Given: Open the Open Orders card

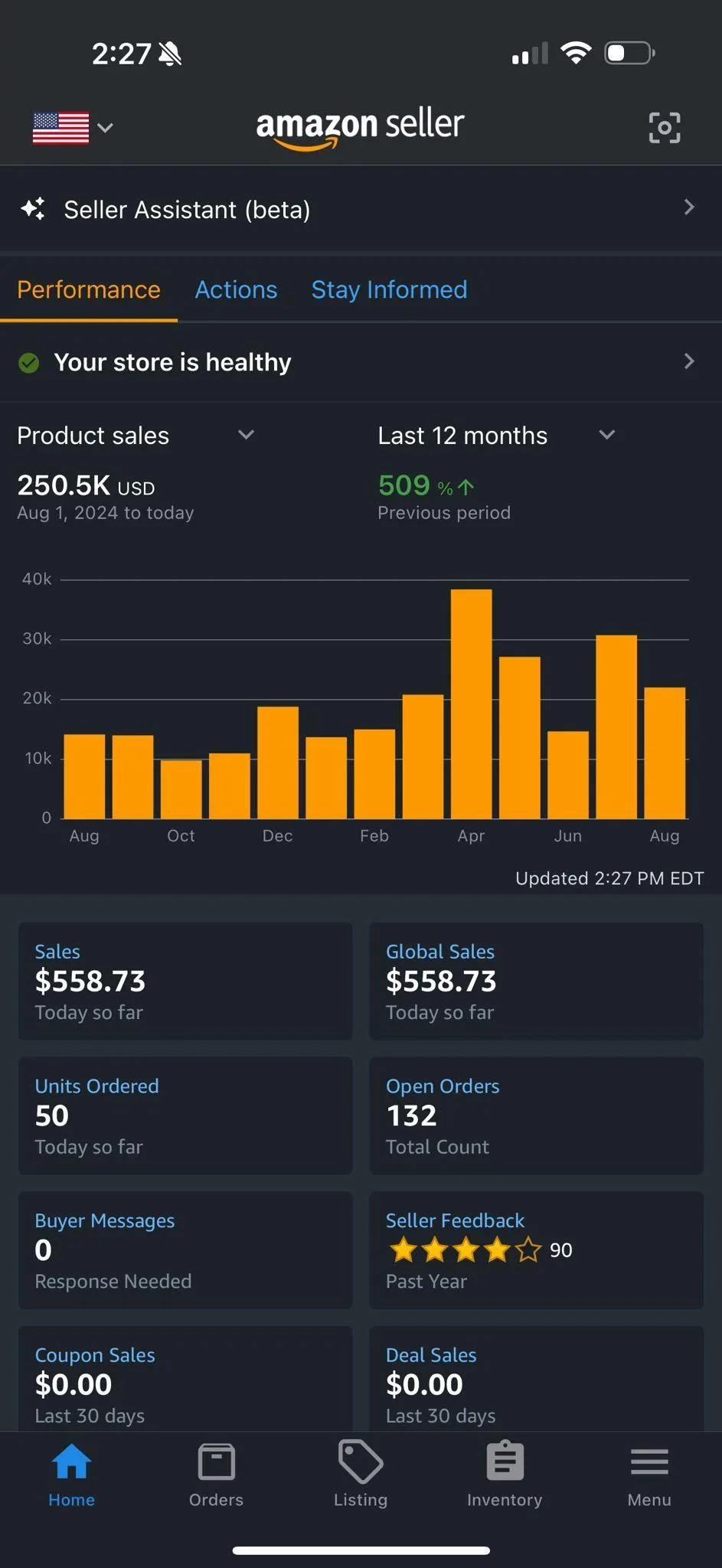Looking at the screenshot, I should click(x=536, y=1116).
